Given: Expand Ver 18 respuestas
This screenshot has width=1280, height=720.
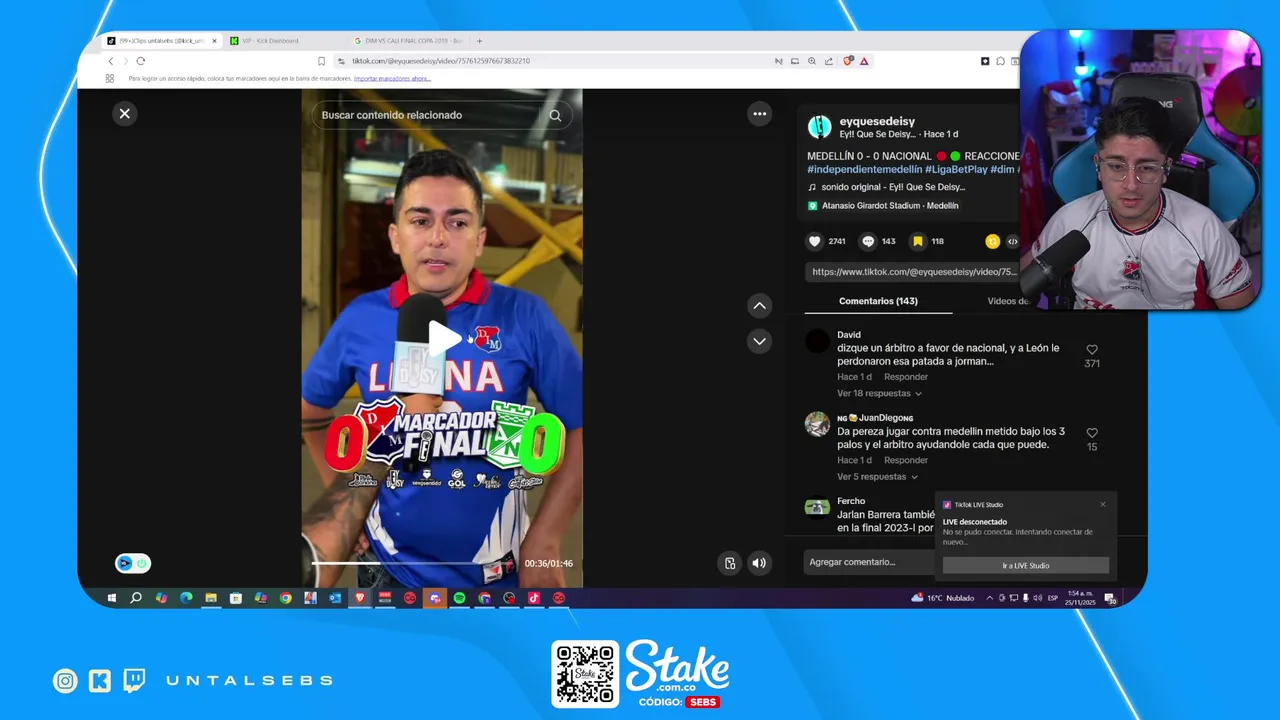Looking at the screenshot, I should (x=878, y=394).
